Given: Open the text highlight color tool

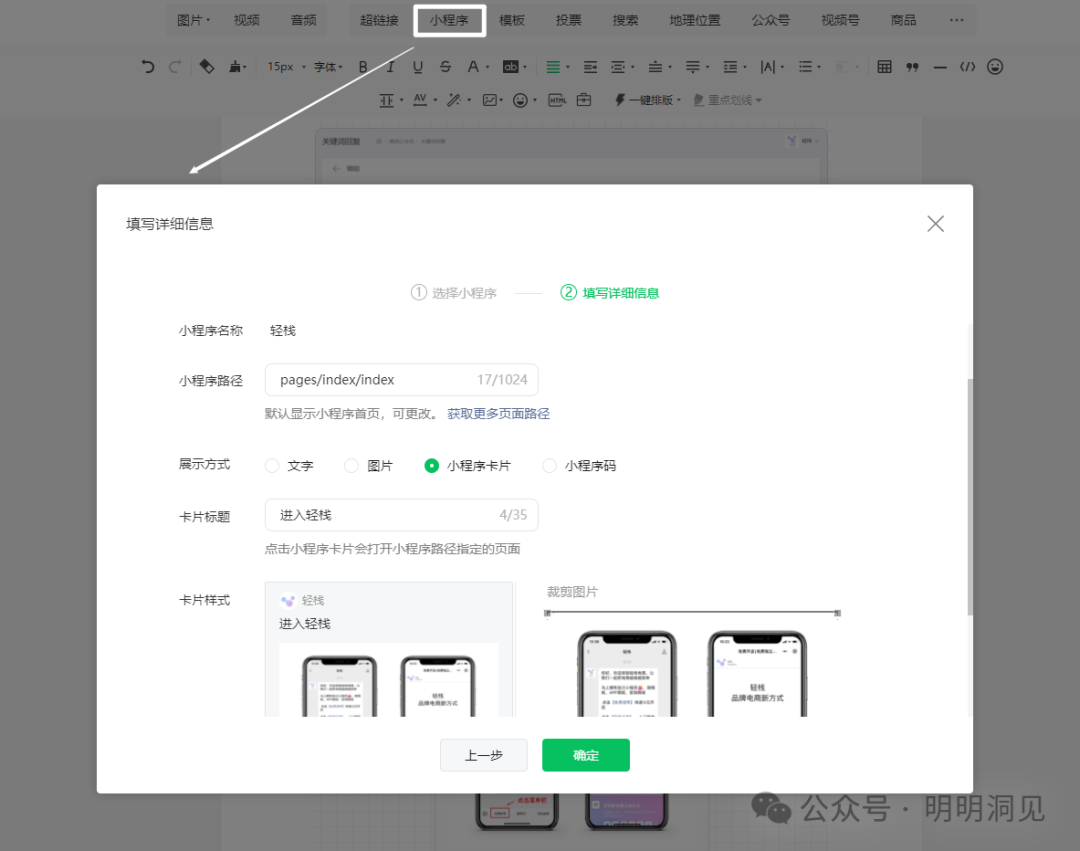Looking at the screenshot, I should point(510,66).
